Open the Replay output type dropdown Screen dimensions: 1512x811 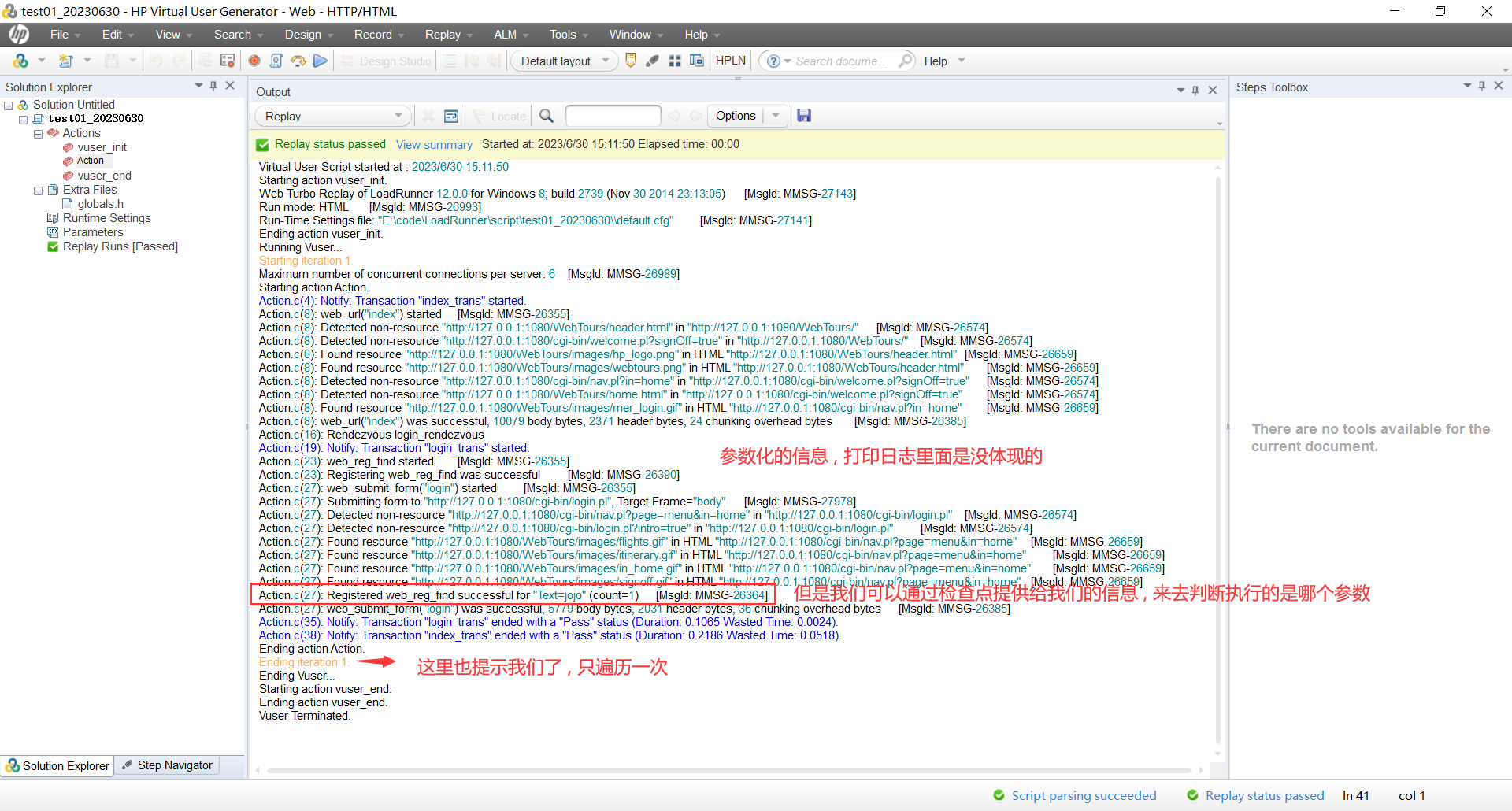(333, 116)
